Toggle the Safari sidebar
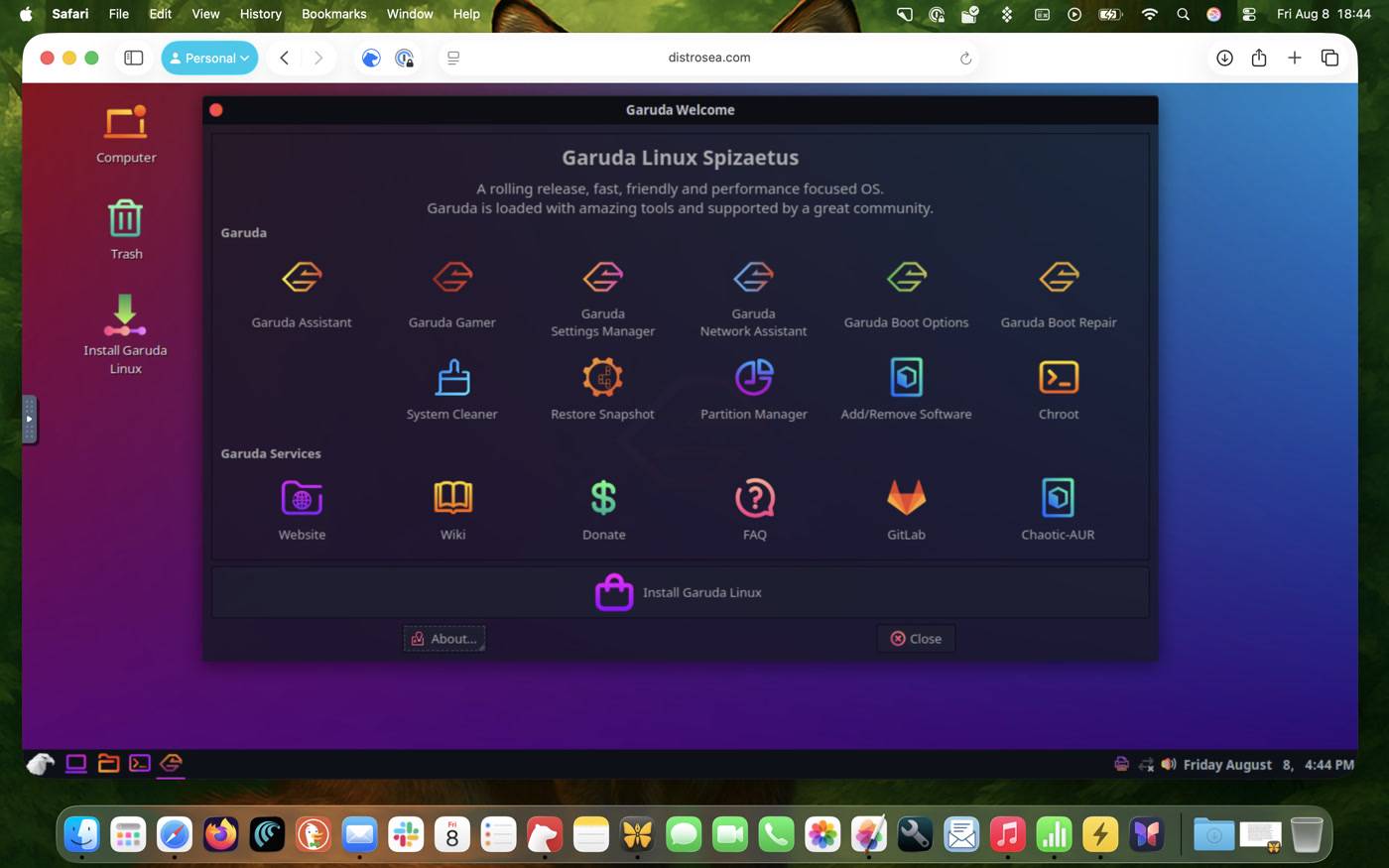Screen dimensions: 1389x868 pos(134,58)
